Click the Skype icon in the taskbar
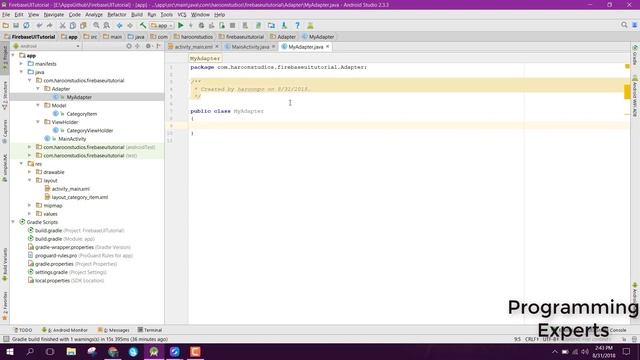Image resolution: width=640 pixels, height=360 pixels. point(133,351)
